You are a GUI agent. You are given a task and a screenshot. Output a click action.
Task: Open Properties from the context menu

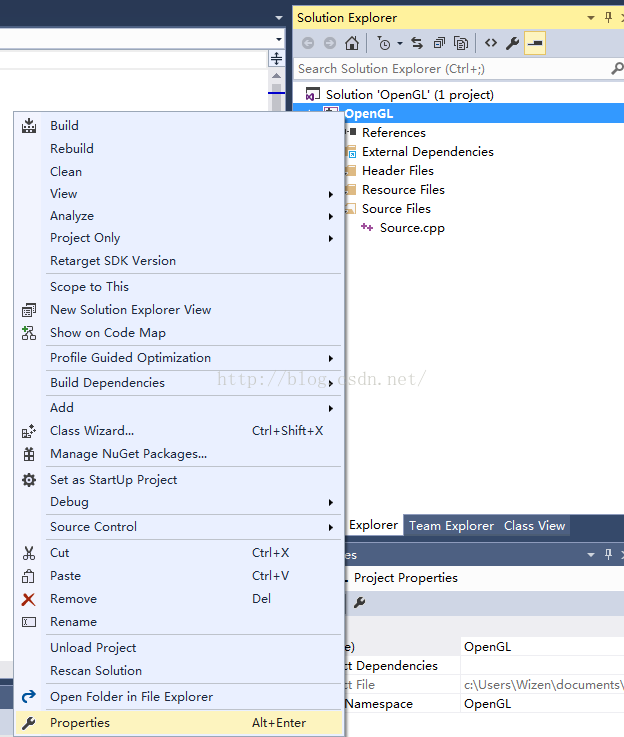179,722
